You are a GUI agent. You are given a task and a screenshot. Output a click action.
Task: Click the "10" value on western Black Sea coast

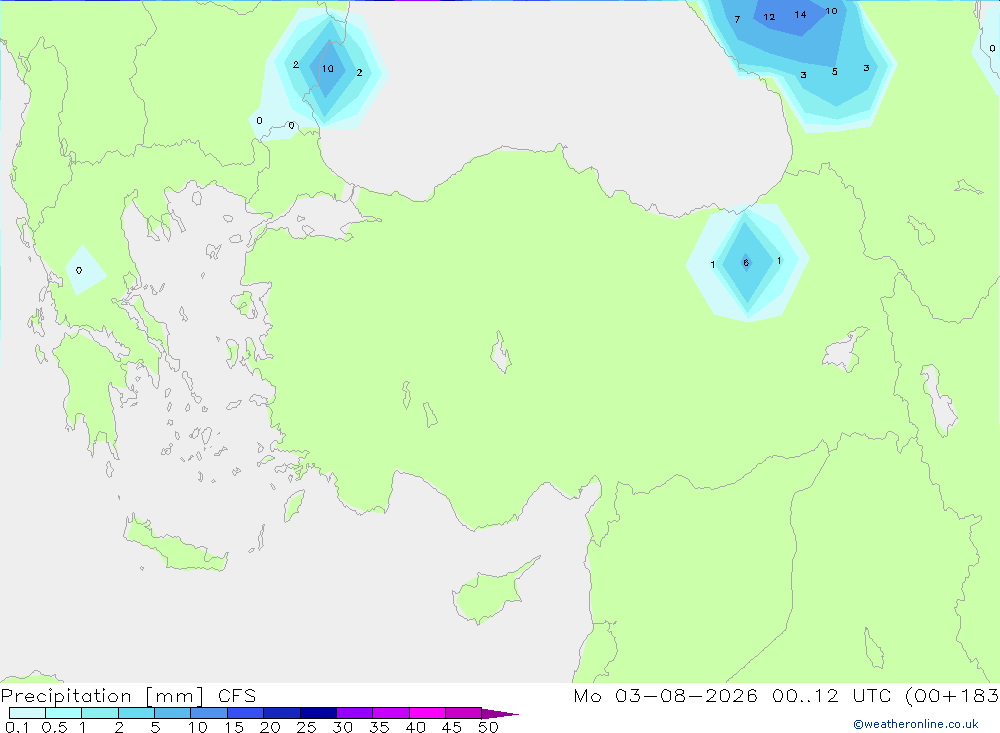pos(328,69)
